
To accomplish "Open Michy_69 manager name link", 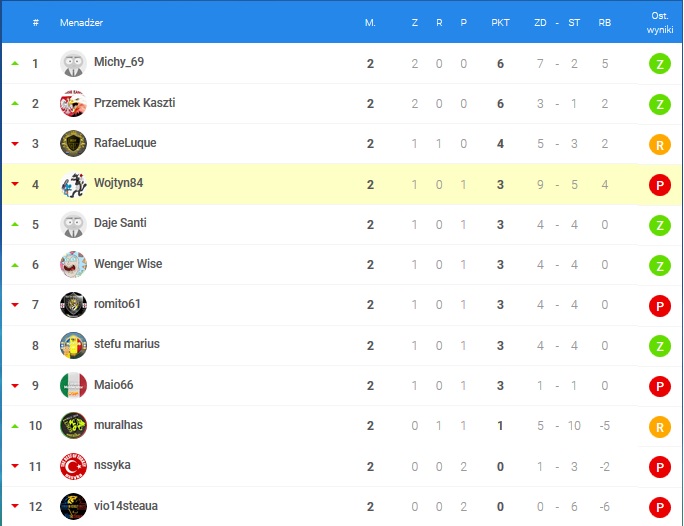I will point(119,62).
